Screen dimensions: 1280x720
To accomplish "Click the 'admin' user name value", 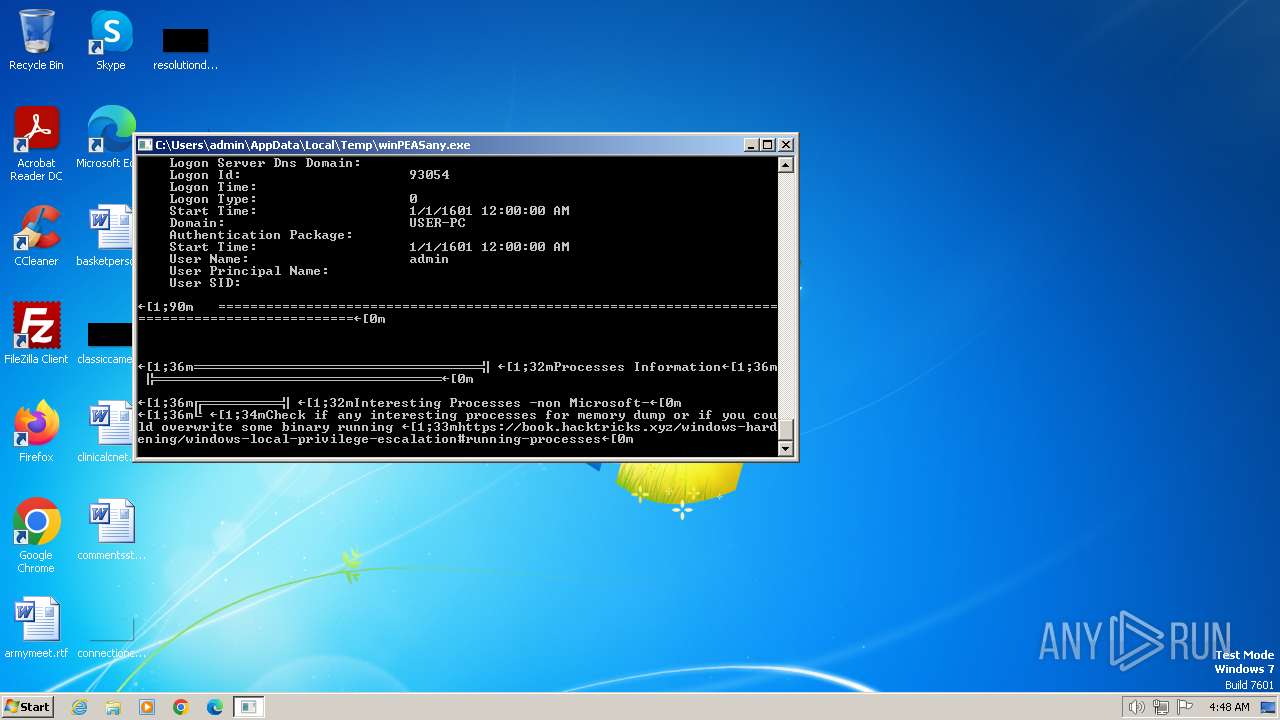I will [x=428, y=259].
